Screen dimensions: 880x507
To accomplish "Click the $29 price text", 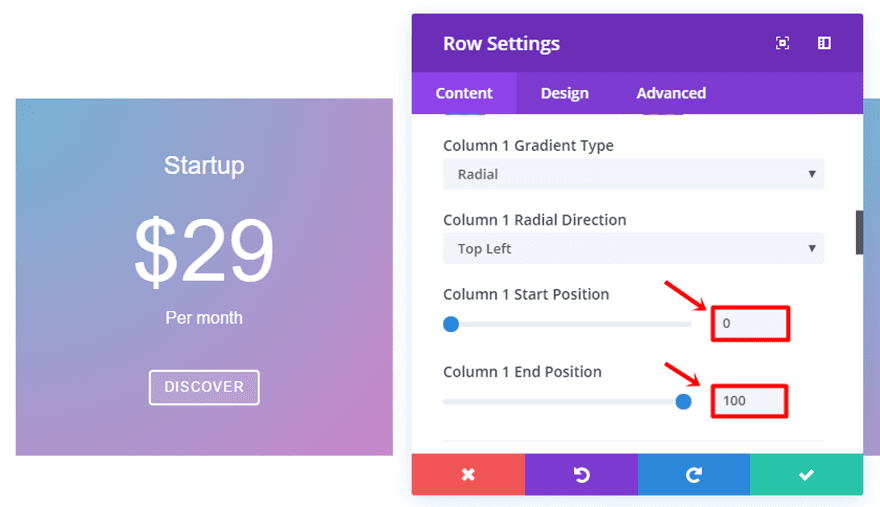I will [204, 250].
